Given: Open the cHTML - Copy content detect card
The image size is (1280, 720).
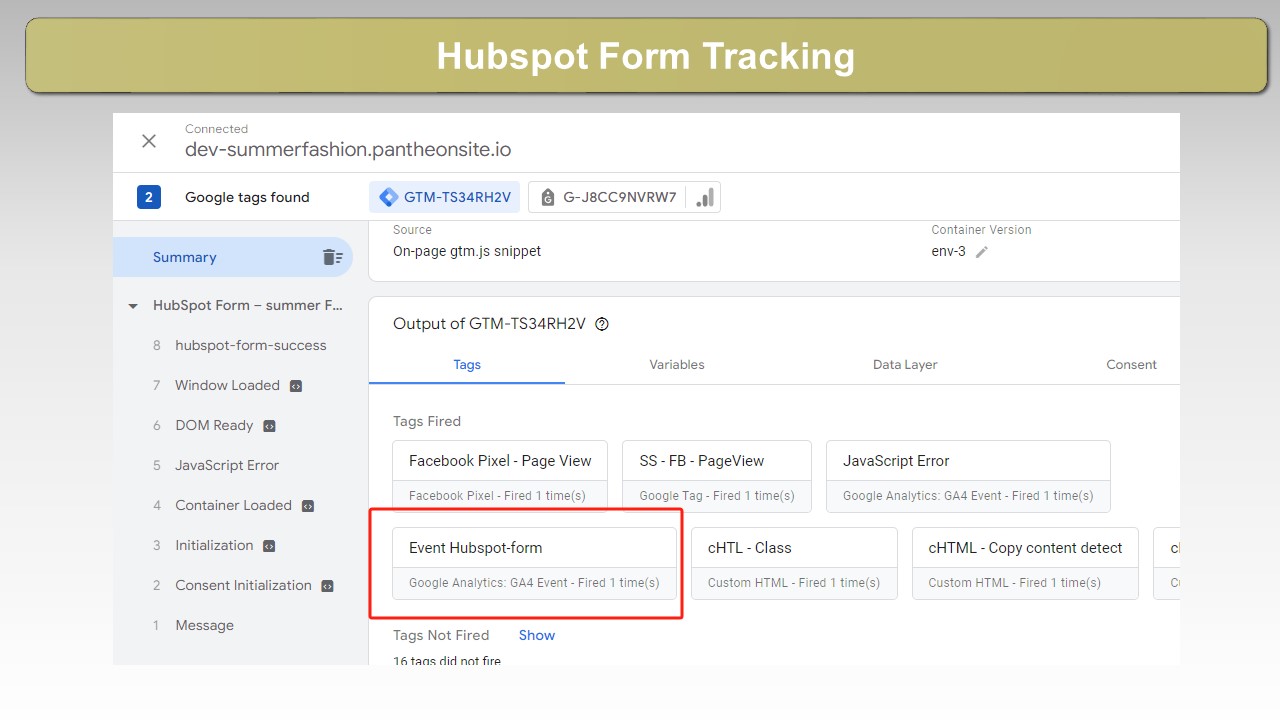Looking at the screenshot, I should pos(1025,563).
